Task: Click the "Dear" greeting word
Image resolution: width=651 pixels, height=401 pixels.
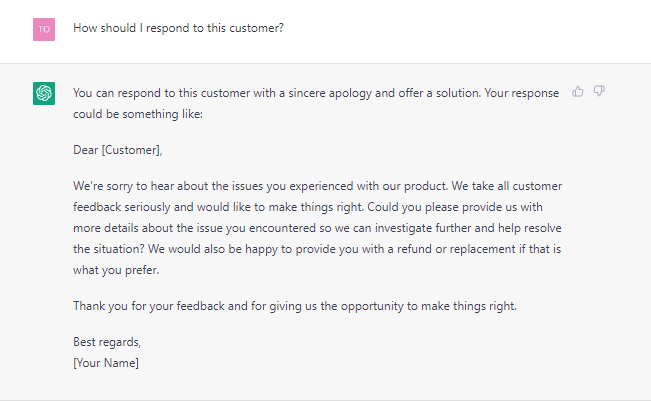Action: pos(86,150)
